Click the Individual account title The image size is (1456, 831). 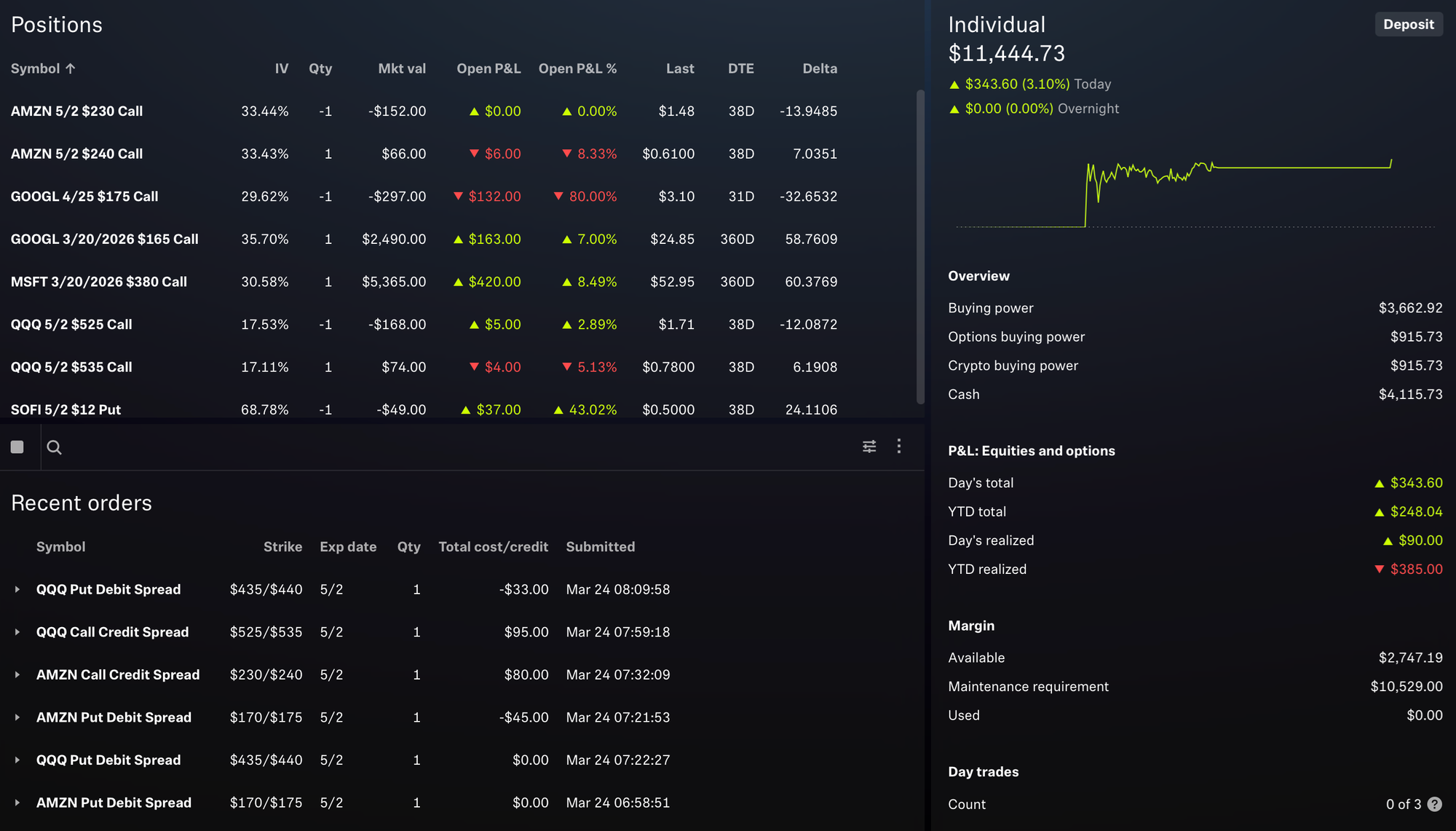(997, 25)
